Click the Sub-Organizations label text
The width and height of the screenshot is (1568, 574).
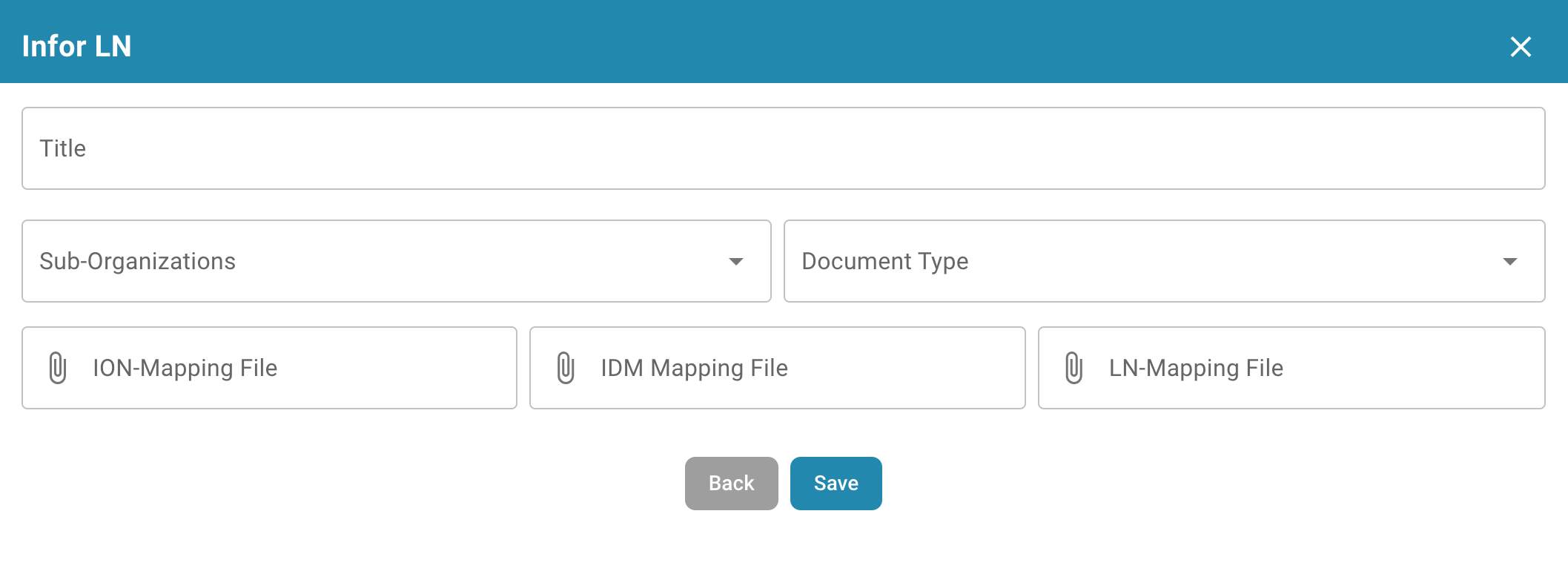pos(137,261)
